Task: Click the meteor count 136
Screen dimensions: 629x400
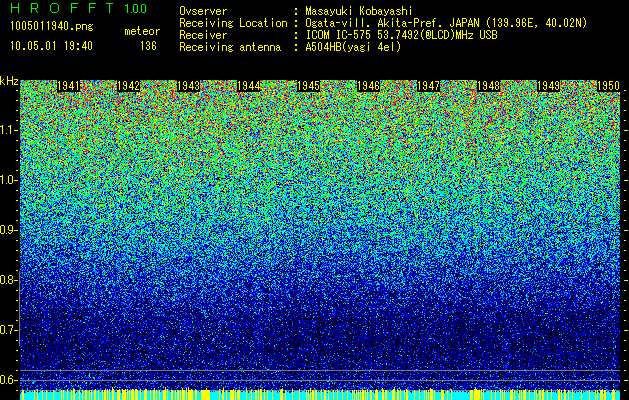Action: (x=148, y=46)
